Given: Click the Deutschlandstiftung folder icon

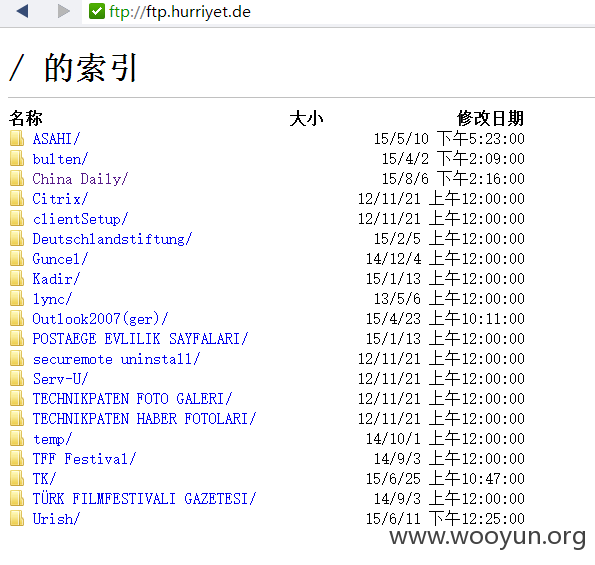Looking at the screenshot, I should [17, 238].
